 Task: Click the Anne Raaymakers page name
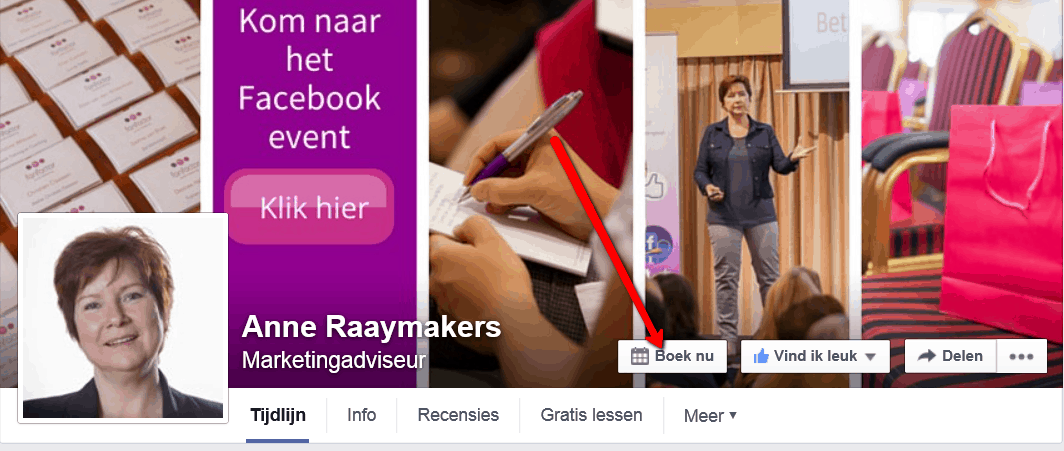[x=371, y=328]
